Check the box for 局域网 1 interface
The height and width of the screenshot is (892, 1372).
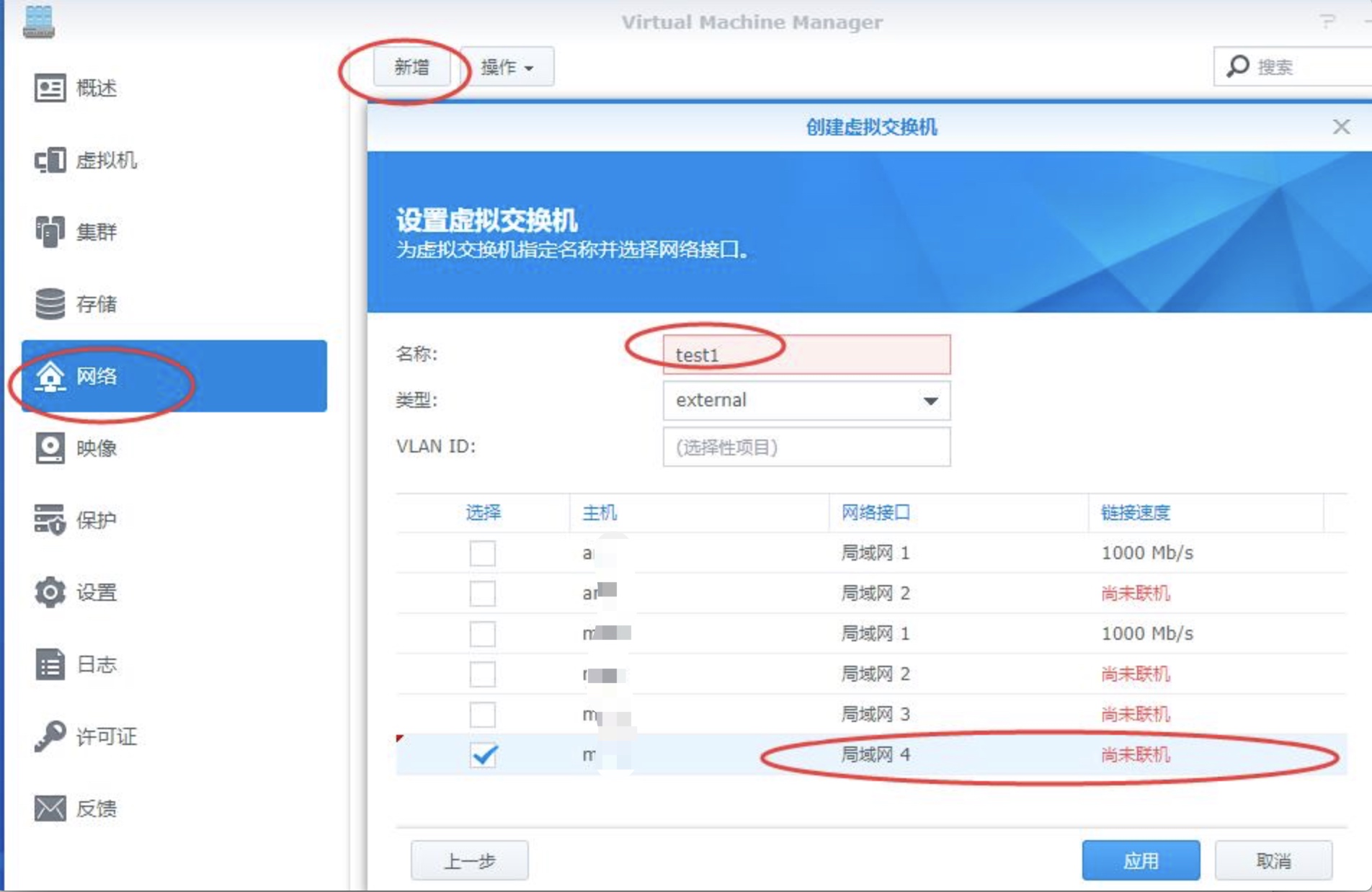484,553
